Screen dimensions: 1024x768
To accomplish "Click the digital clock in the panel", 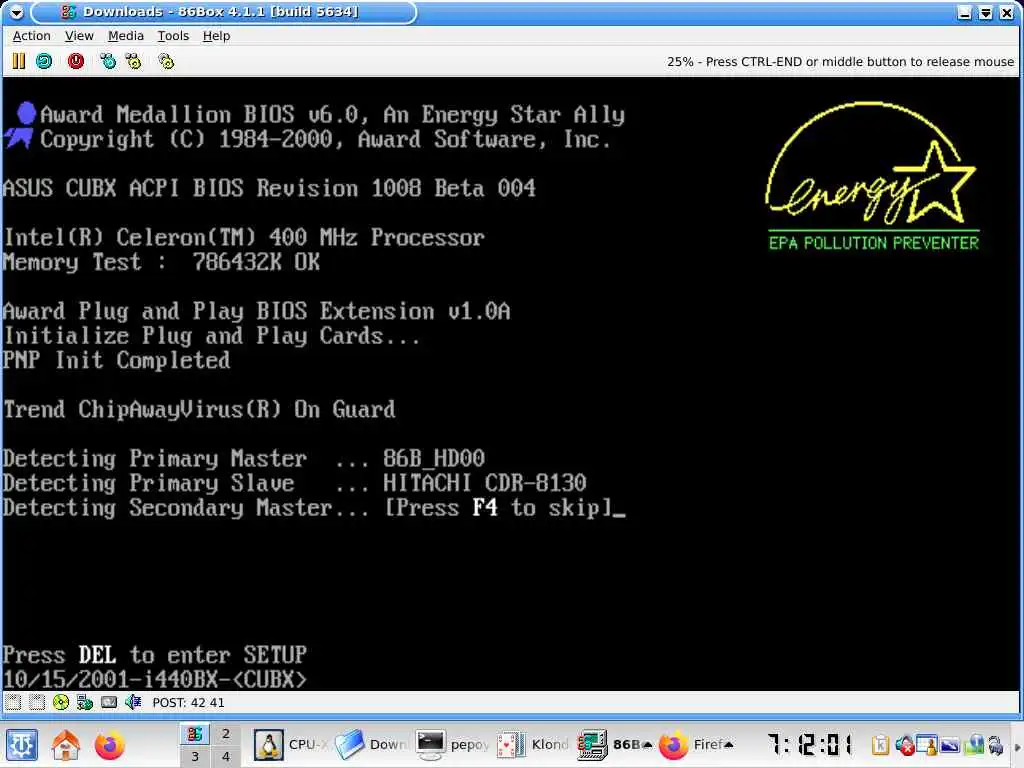I will pos(809,744).
